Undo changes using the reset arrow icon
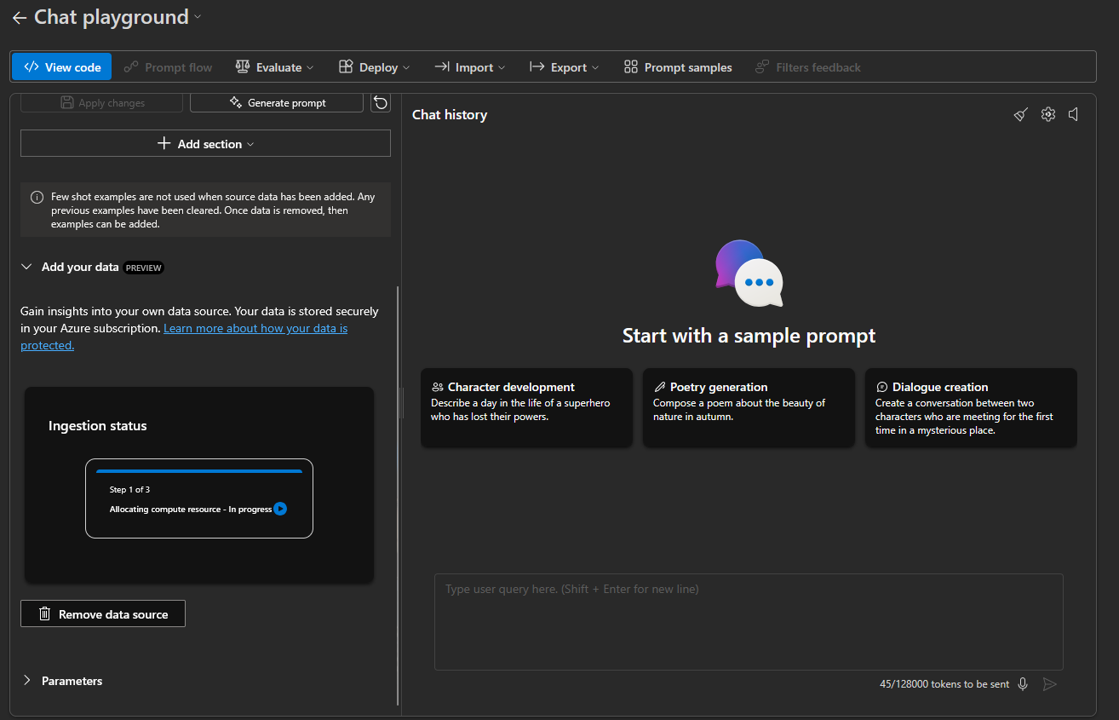The image size is (1119, 720). (380, 102)
